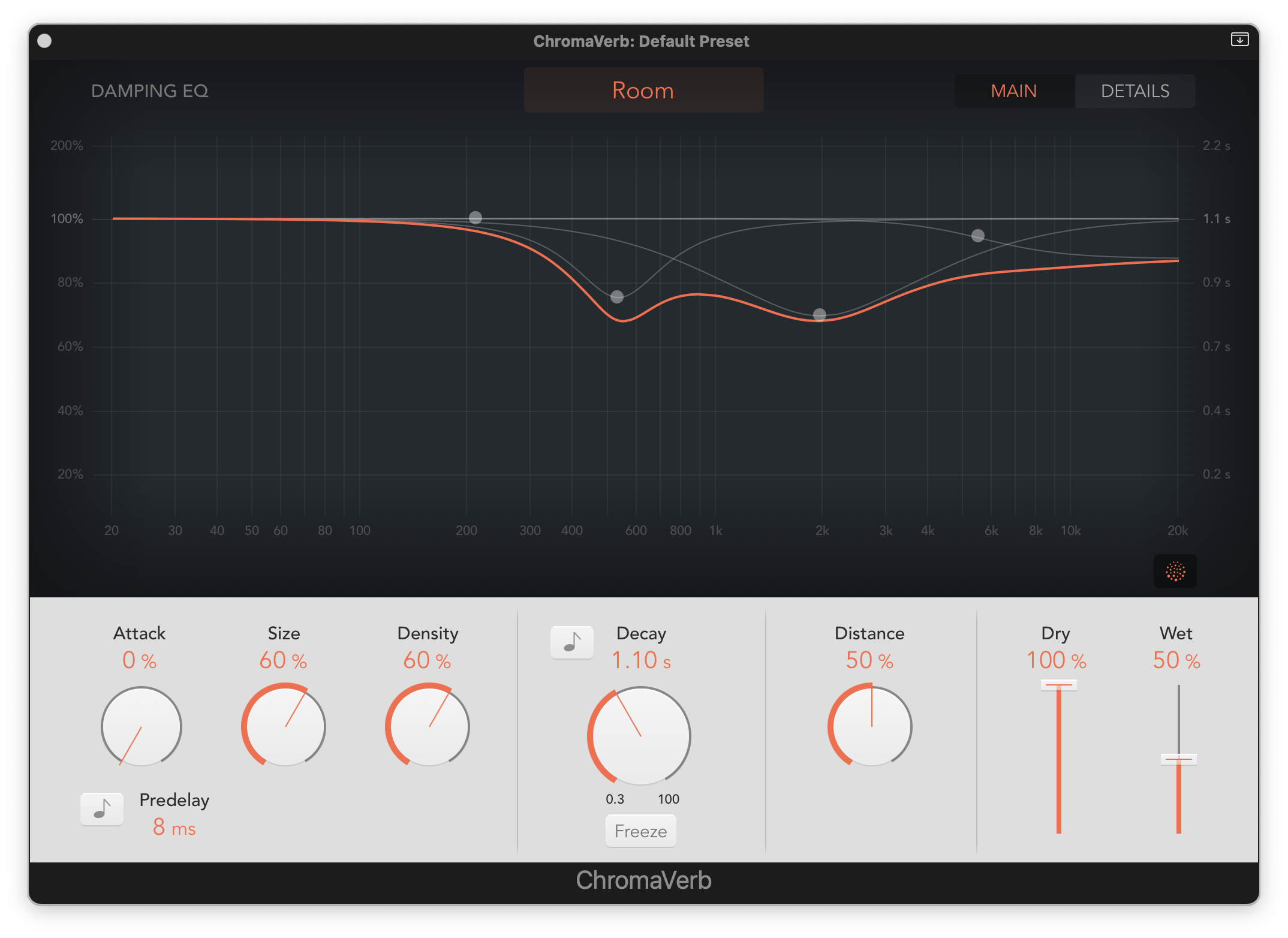The width and height of the screenshot is (1288, 938).
Task: Click the 0.2 s time scale label
Action: pos(1217,474)
